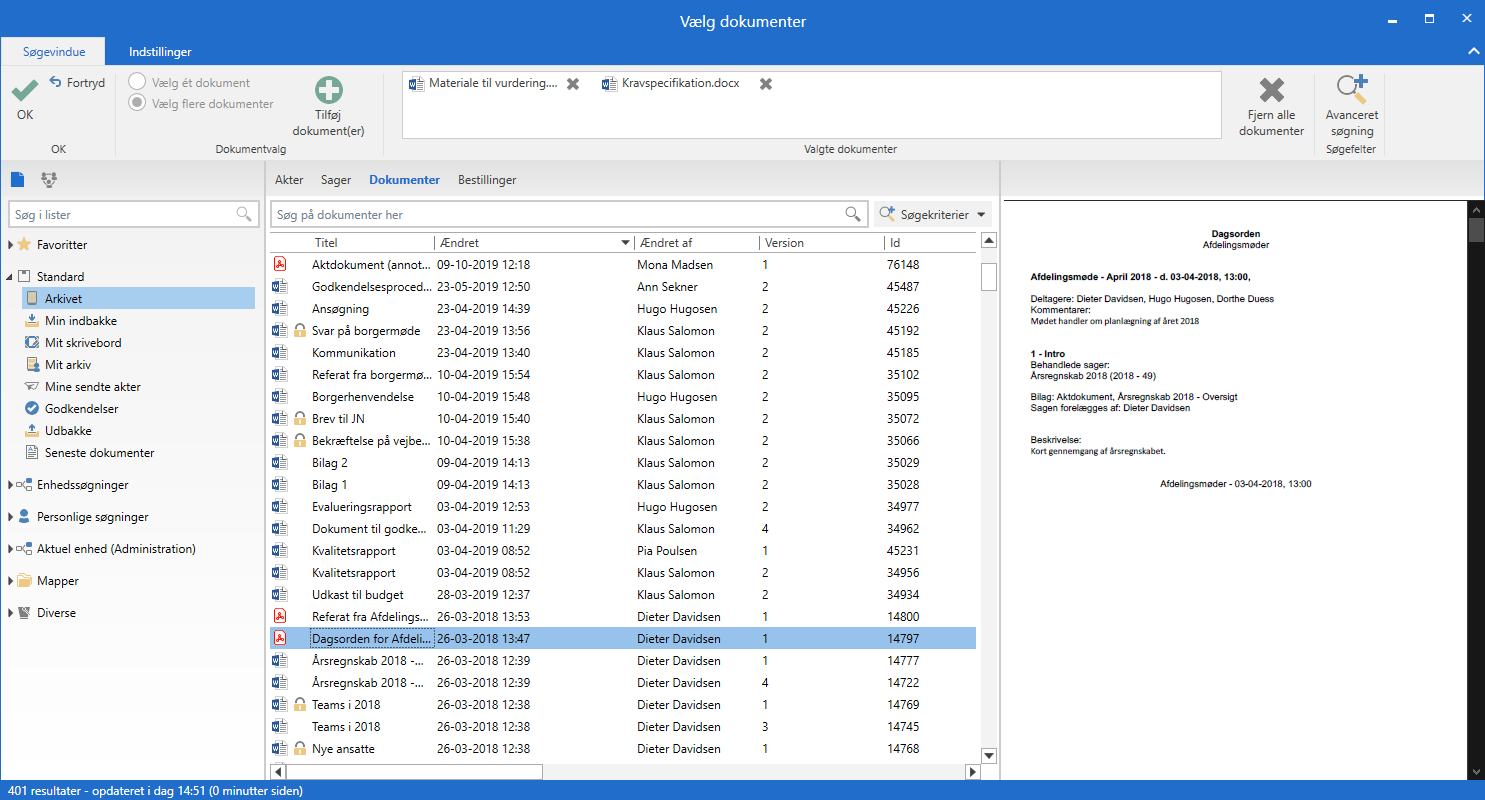Click the document list vertical scrollbar down arrow

989,756
